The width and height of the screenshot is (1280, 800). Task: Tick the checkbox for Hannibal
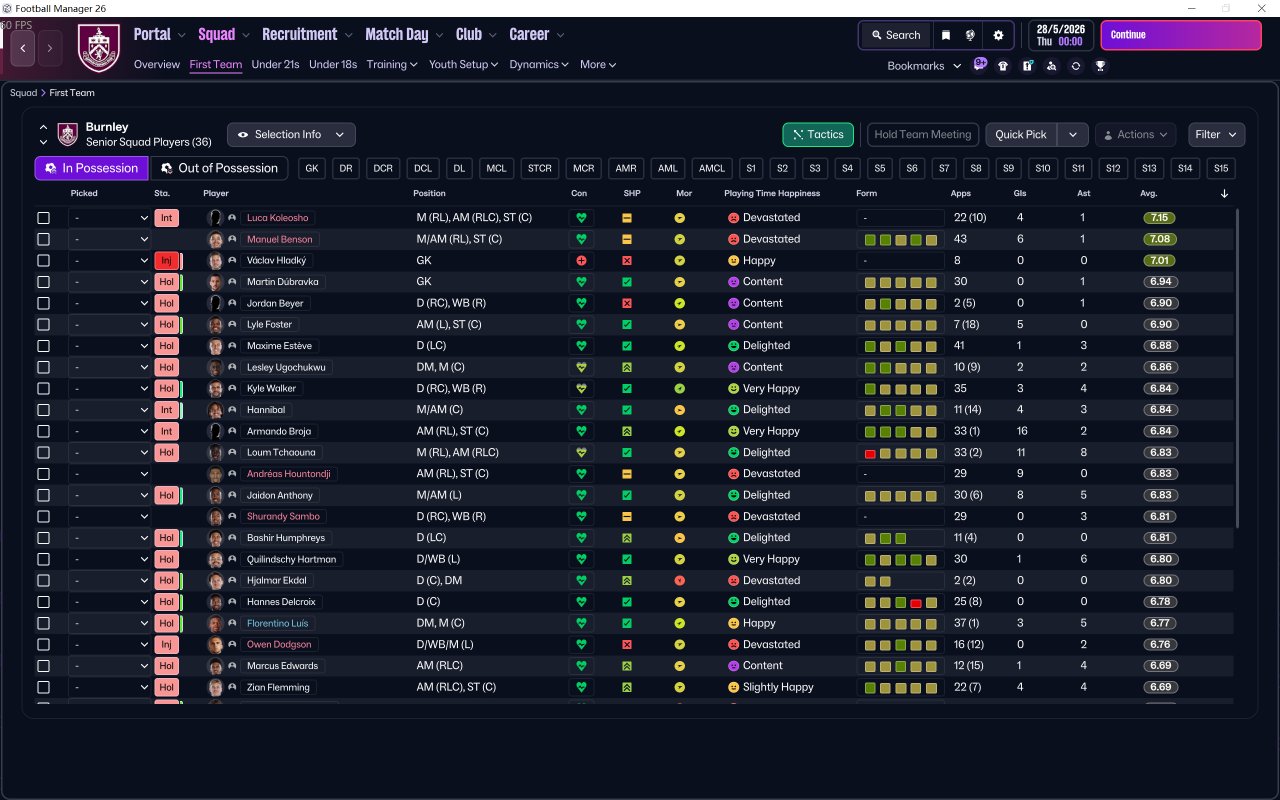pyautogui.click(x=43, y=410)
